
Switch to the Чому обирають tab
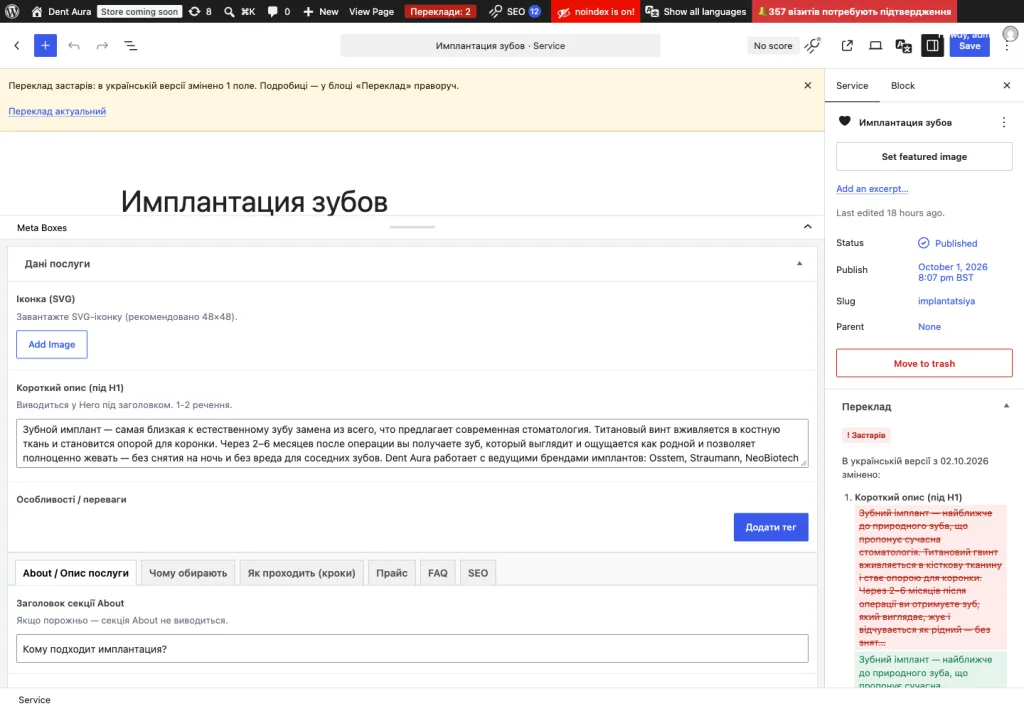(x=188, y=573)
